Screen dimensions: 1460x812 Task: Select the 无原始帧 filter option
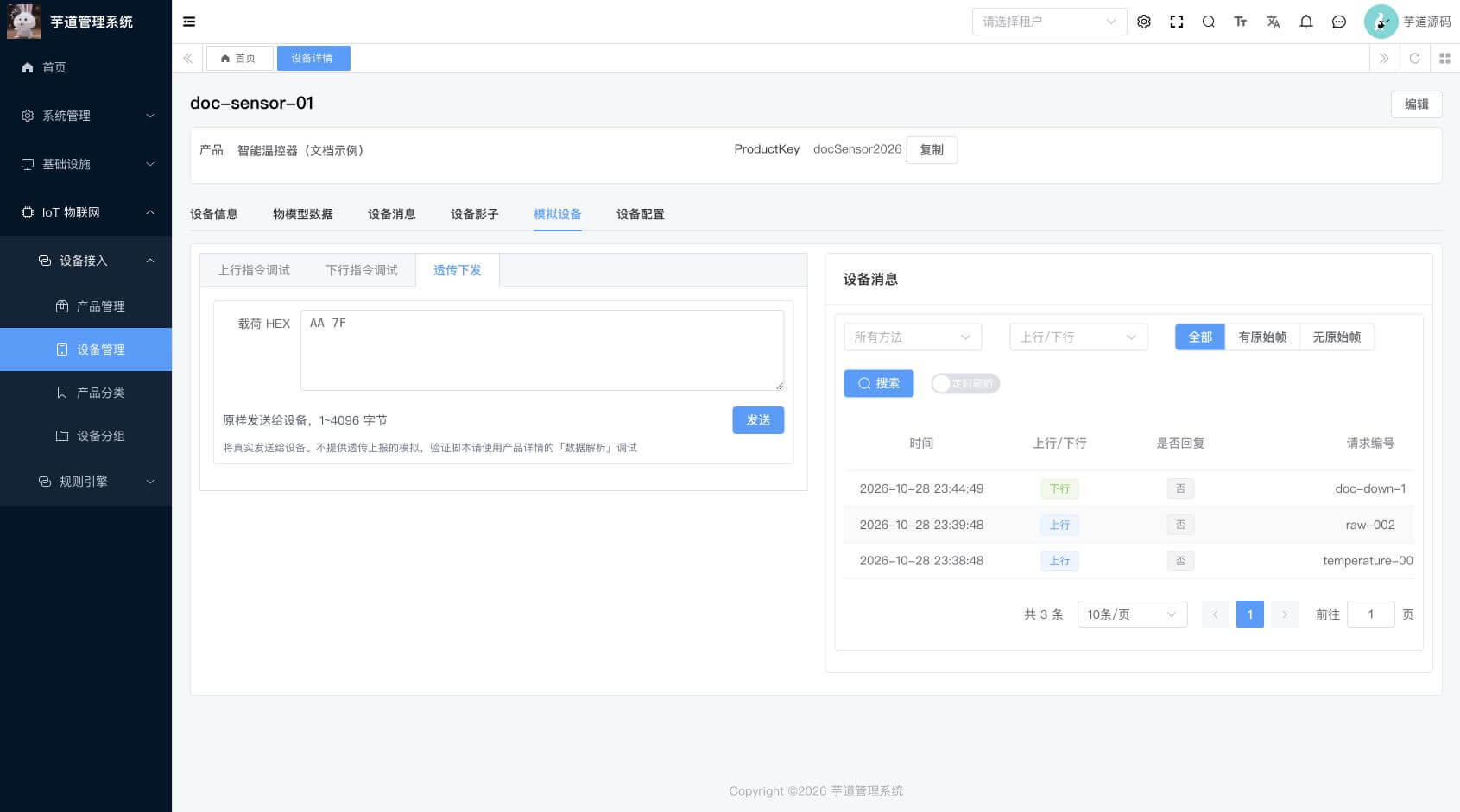(1337, 337)
